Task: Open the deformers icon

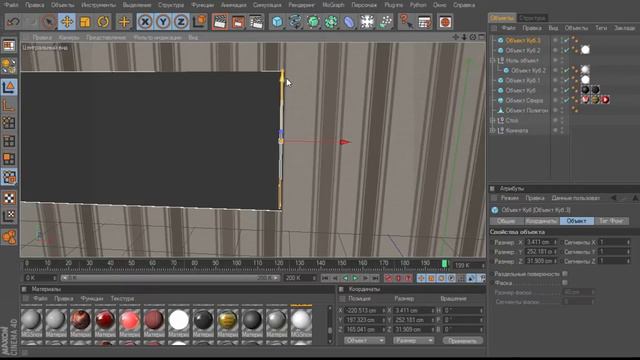Action: (x=349, y=22)
